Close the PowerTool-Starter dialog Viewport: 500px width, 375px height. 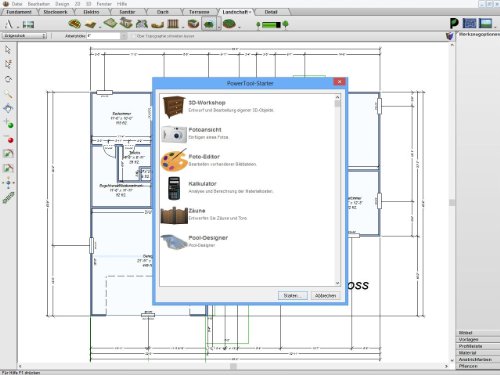pos(339,82)
